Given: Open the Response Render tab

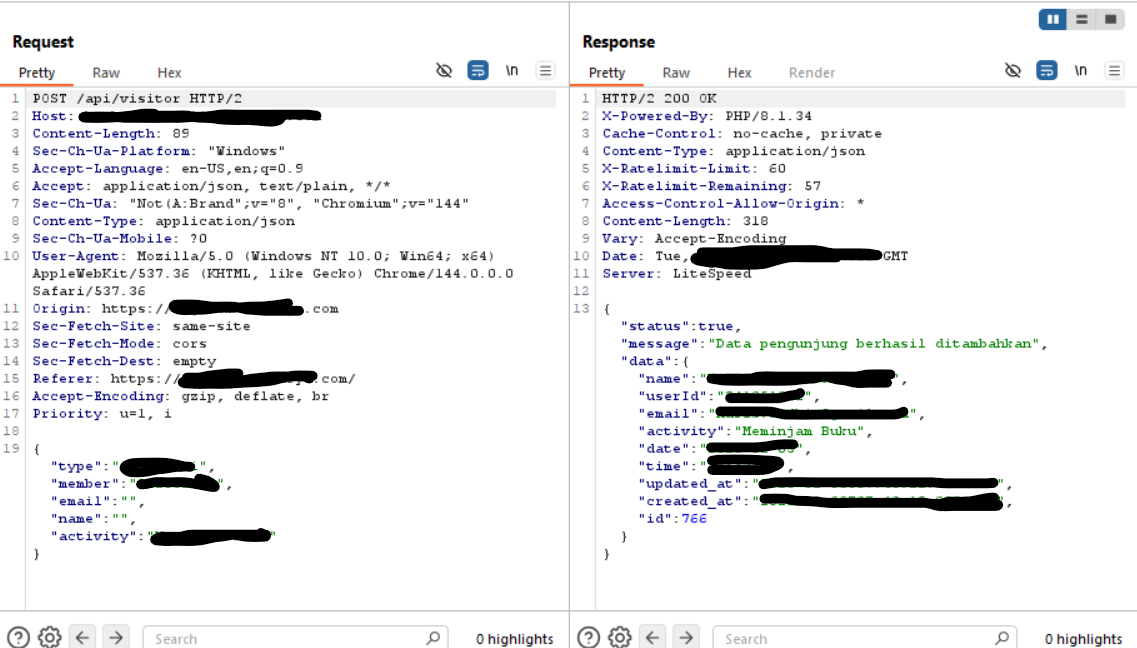Looking at the screenshot, I should [811, 72].
